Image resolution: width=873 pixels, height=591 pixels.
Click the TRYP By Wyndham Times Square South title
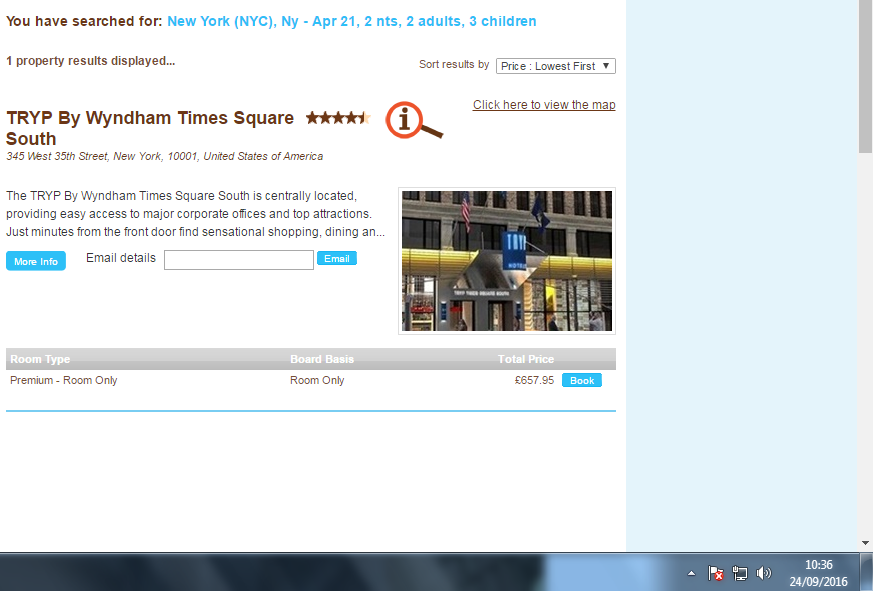tap(150, 128)
